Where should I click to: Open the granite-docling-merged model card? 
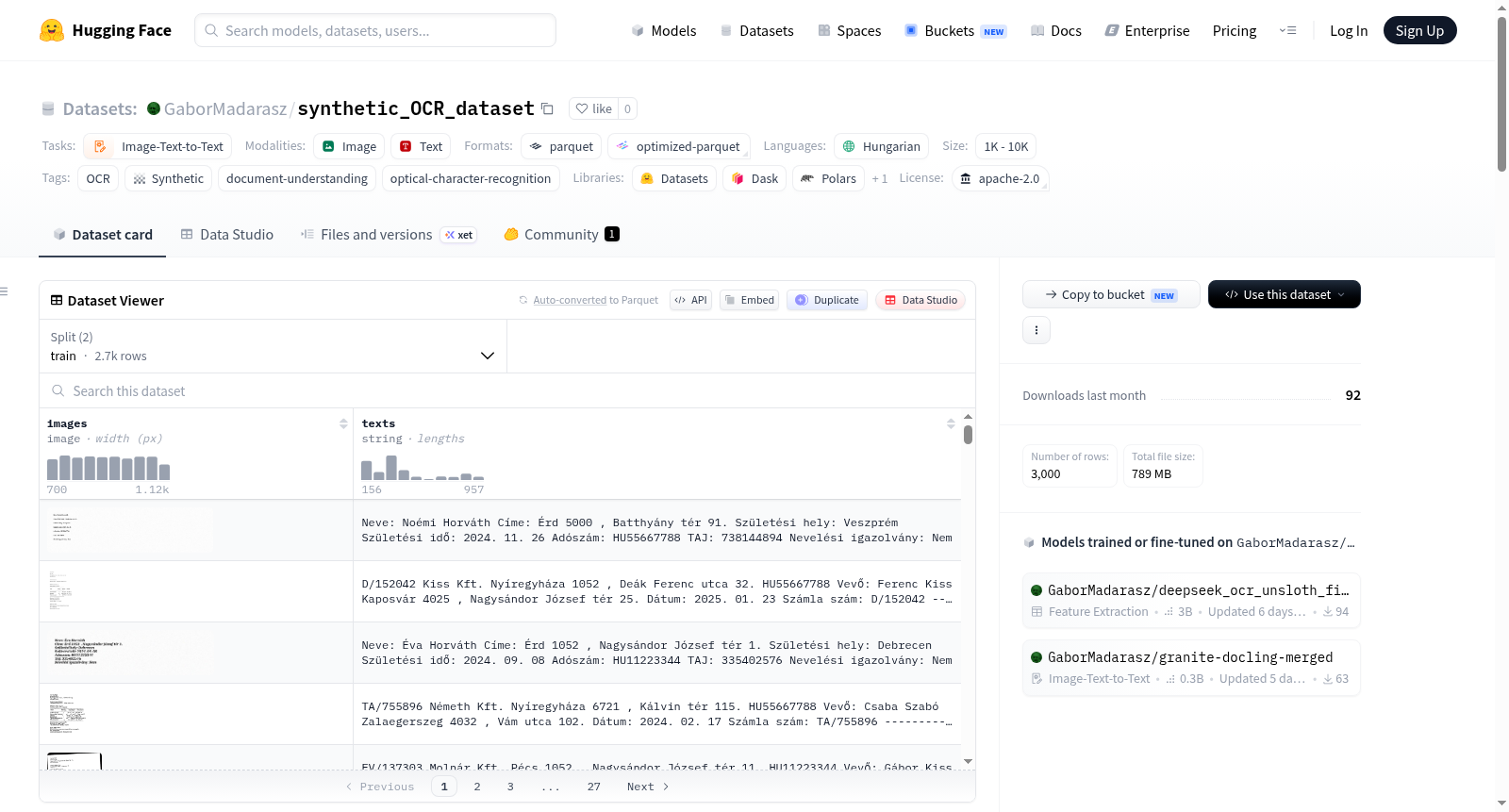[1191, 668]
